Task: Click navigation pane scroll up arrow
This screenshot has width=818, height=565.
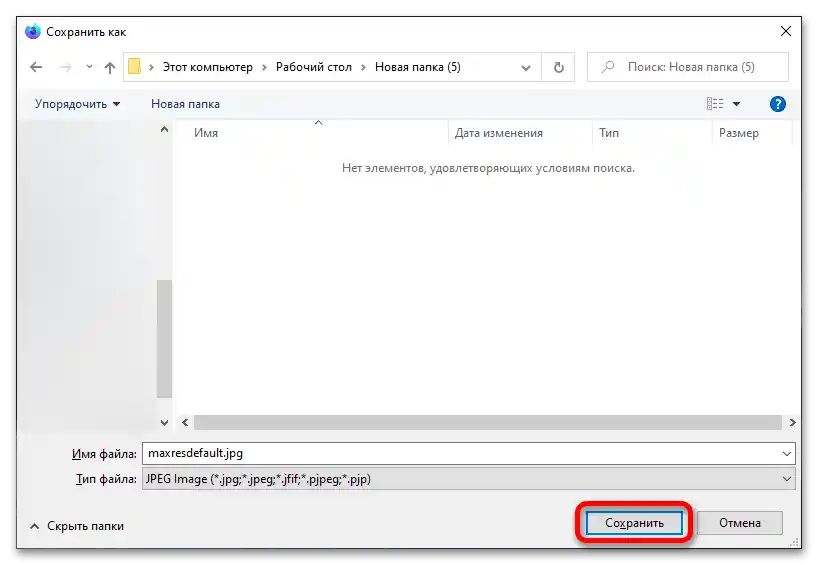Action: [164, 129]
